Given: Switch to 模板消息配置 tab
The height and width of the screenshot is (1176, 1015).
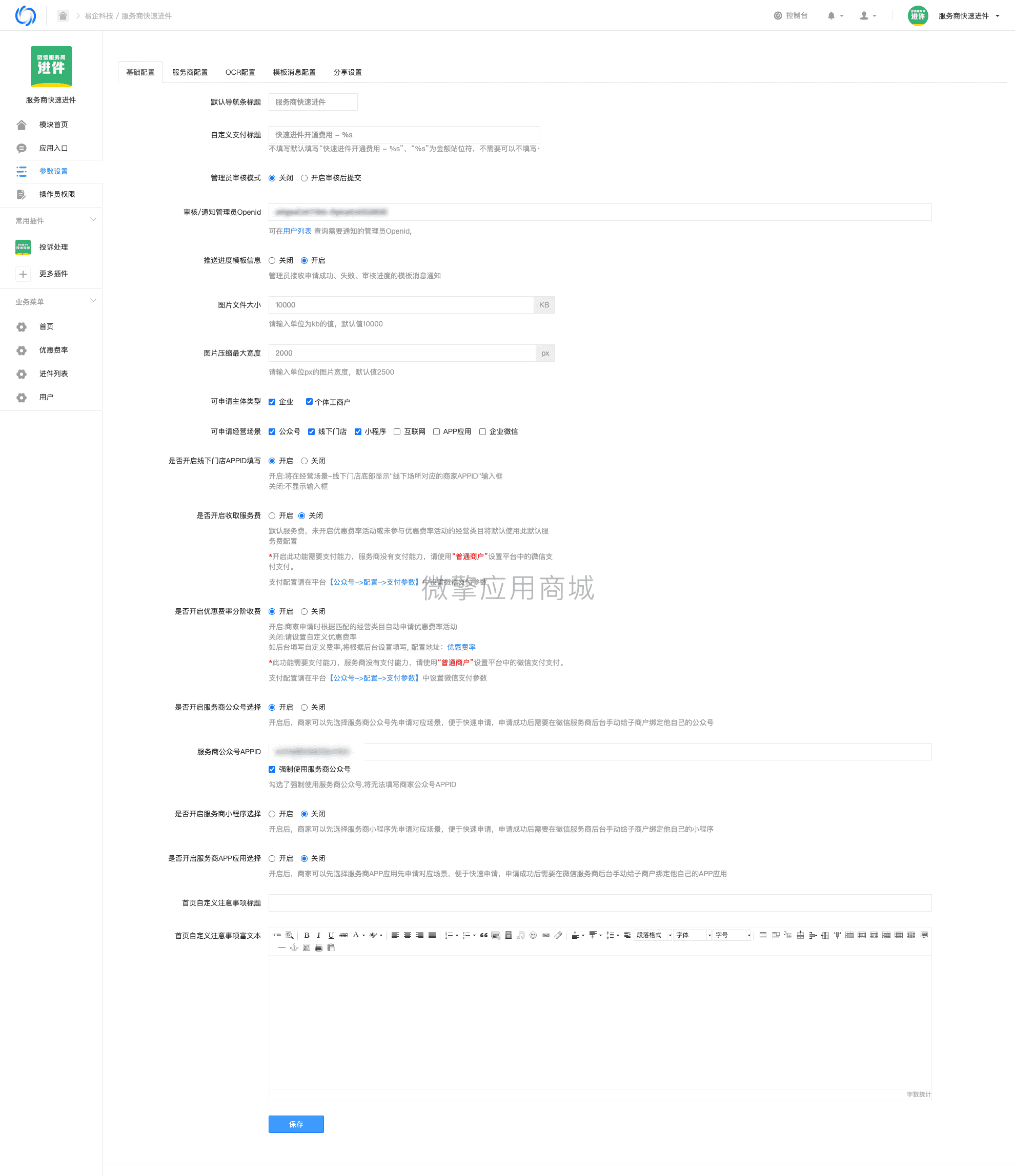Looking at the screenshot, I should pyautogui.click(x=294, y=72).
